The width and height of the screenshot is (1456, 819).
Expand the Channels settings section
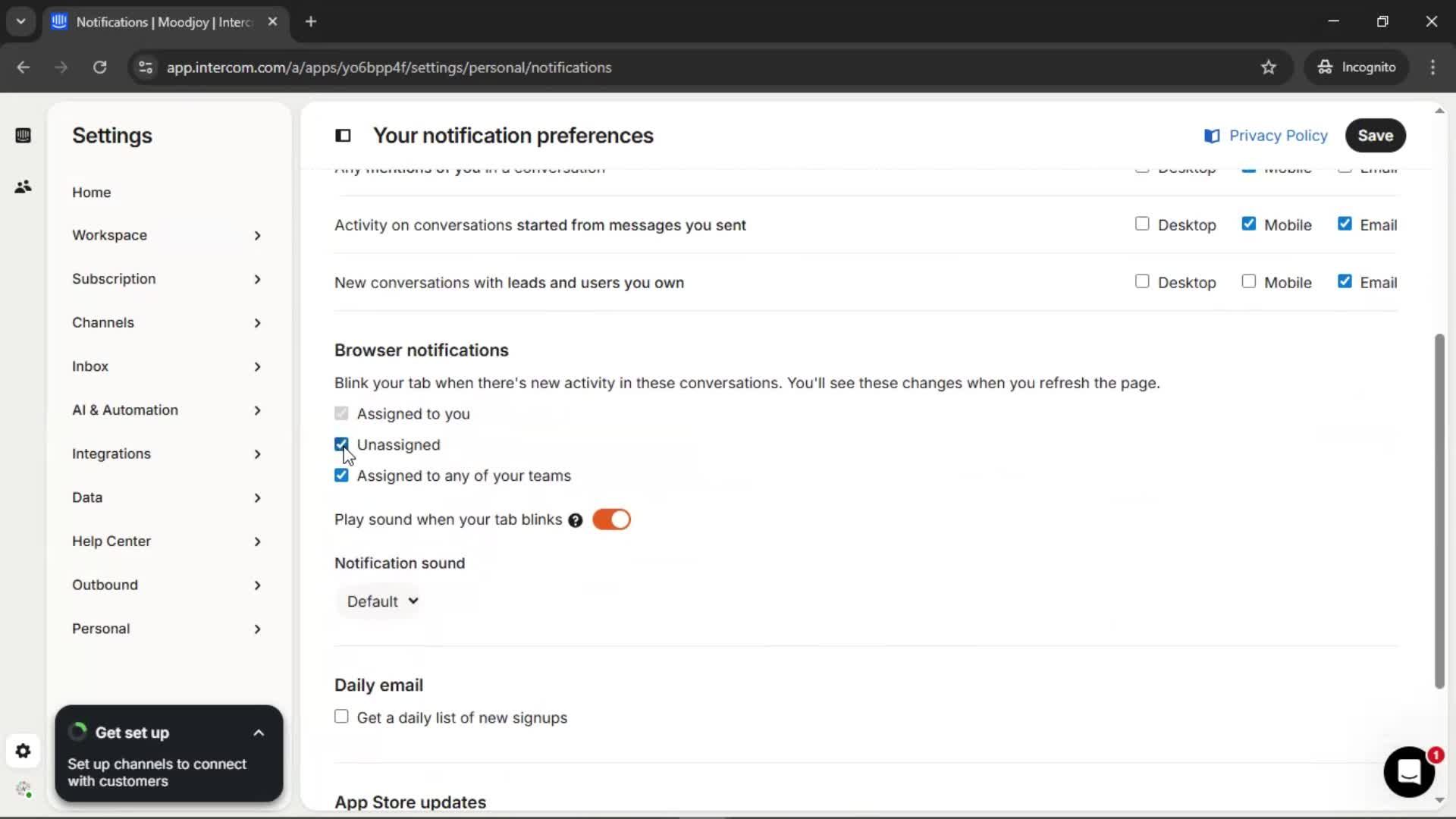(167, 323)
